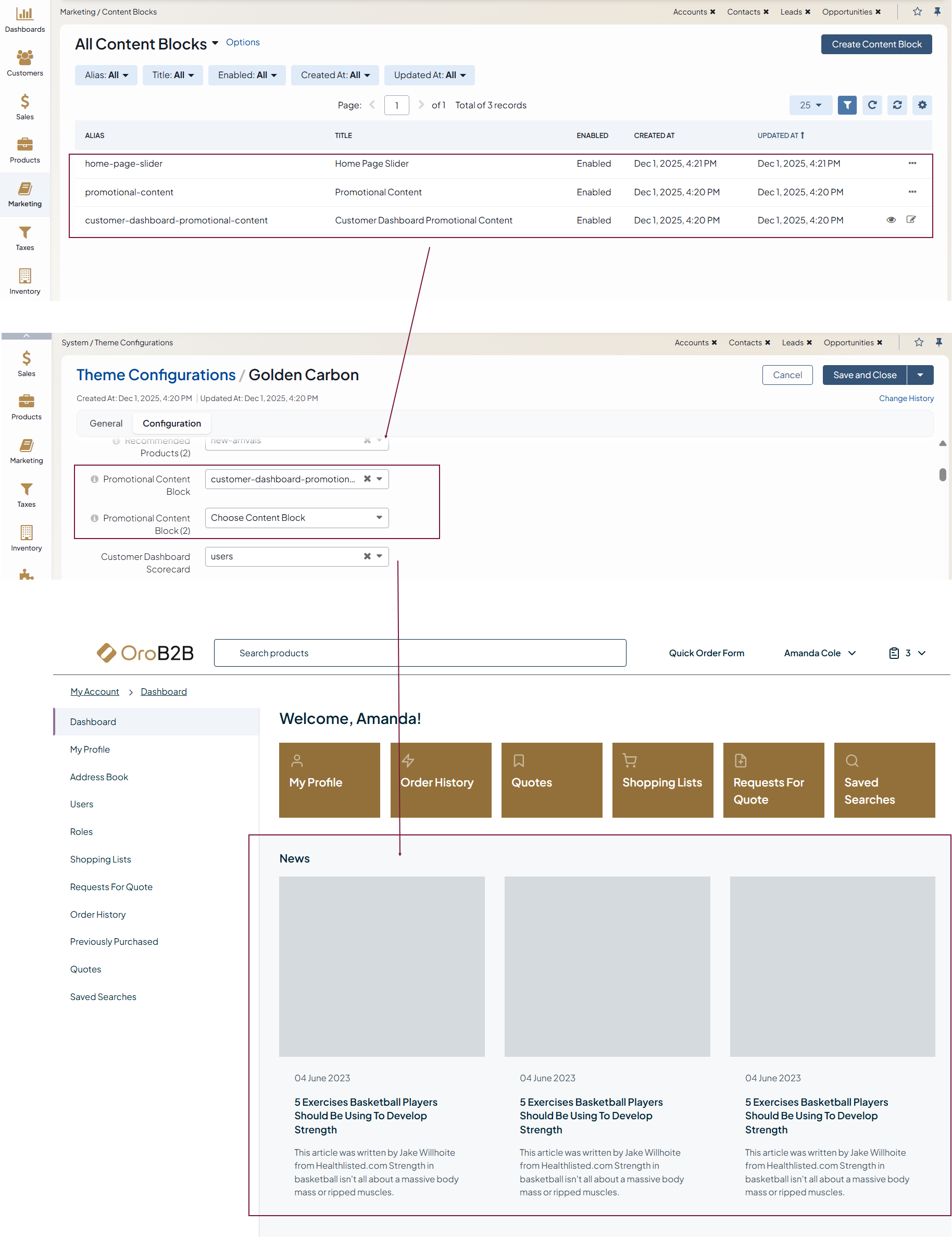The image size is (952, 1237).
Task: Expand the Enabled: All filter dropdown
Action: (x=247, y=76)
